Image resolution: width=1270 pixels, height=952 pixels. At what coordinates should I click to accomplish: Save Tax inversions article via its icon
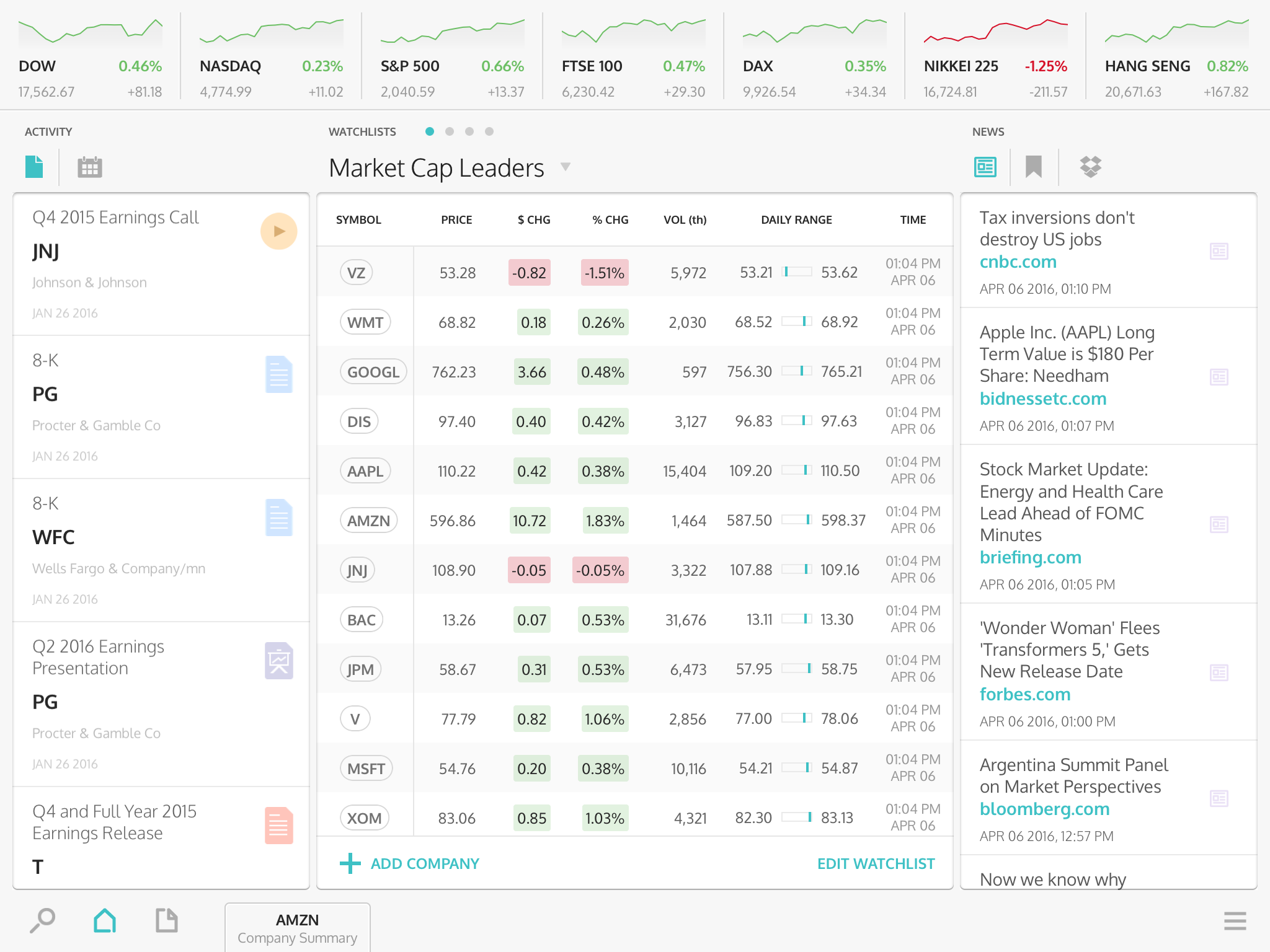click(x=1219, y=251)
